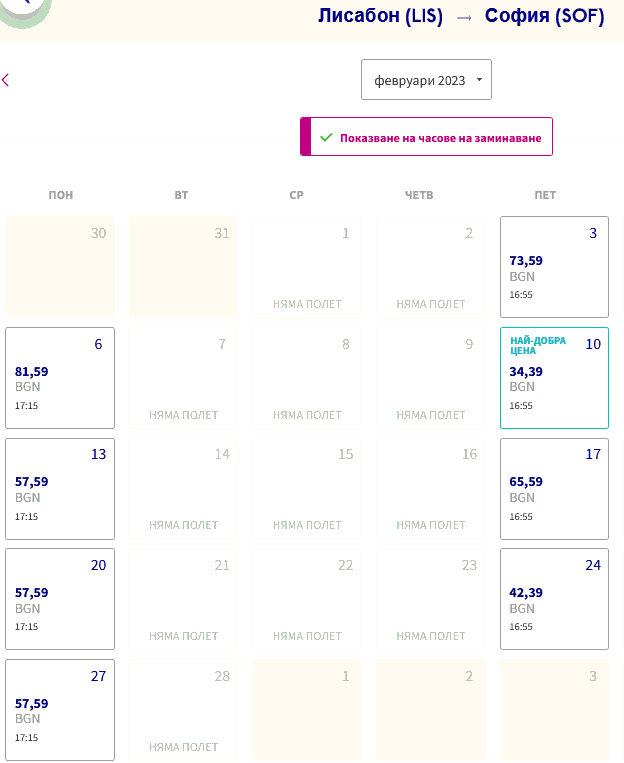Screen dimensions: 624x763
Task: Pick the best price flight on February 10
Action: (x=554, y=378)
